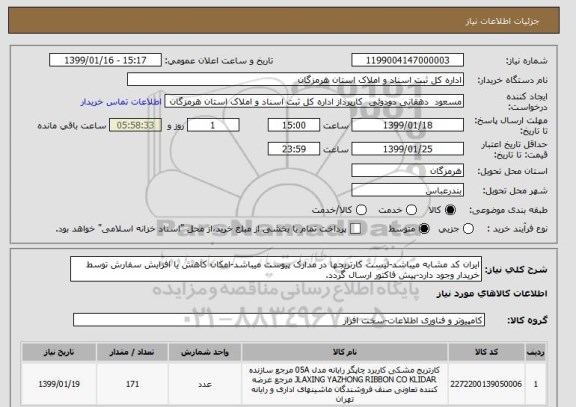Click the شماره نیاز number field
The width and height of the screenshot is (576, 407).
(407, 60)
